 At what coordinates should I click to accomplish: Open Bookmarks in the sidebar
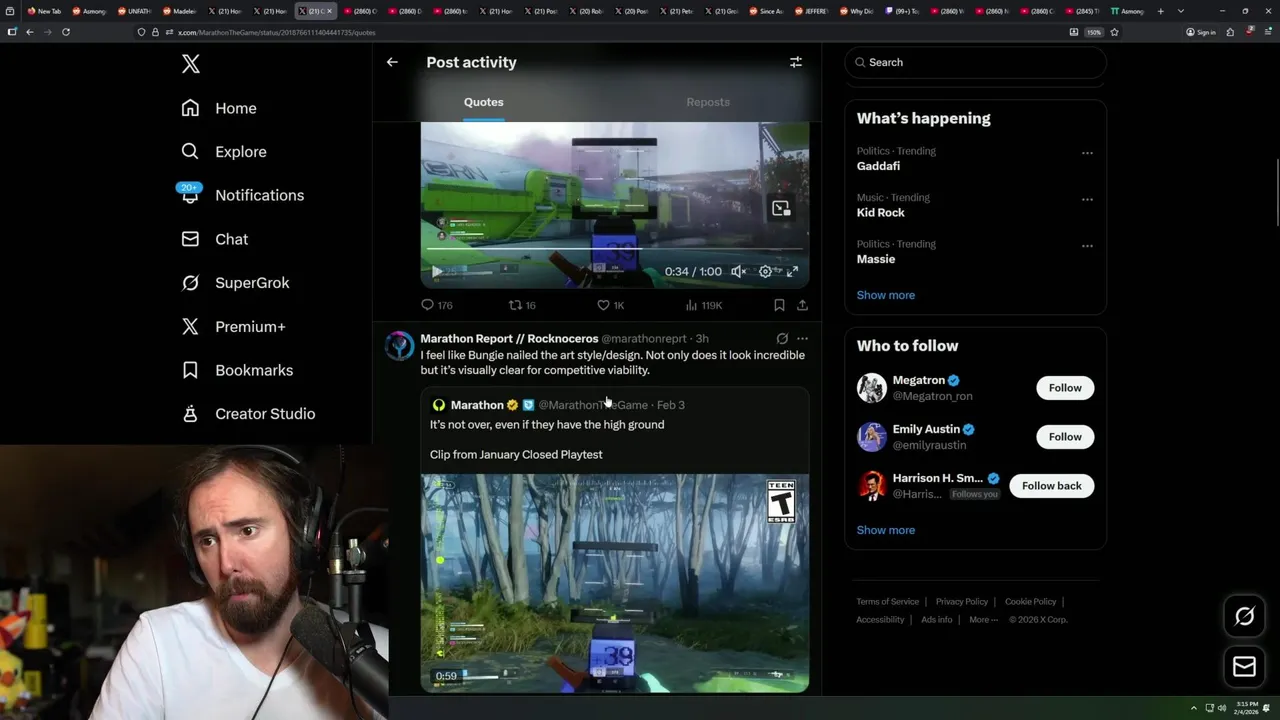(237, 370)
